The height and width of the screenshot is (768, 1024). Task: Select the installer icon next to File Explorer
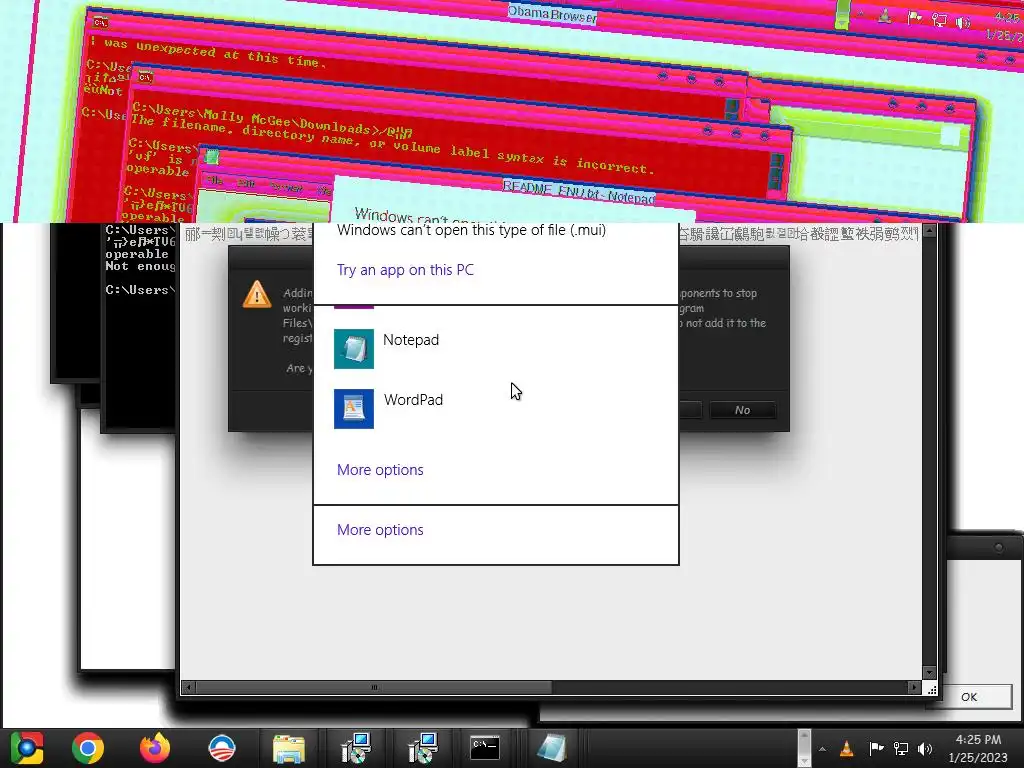point(357,748)
